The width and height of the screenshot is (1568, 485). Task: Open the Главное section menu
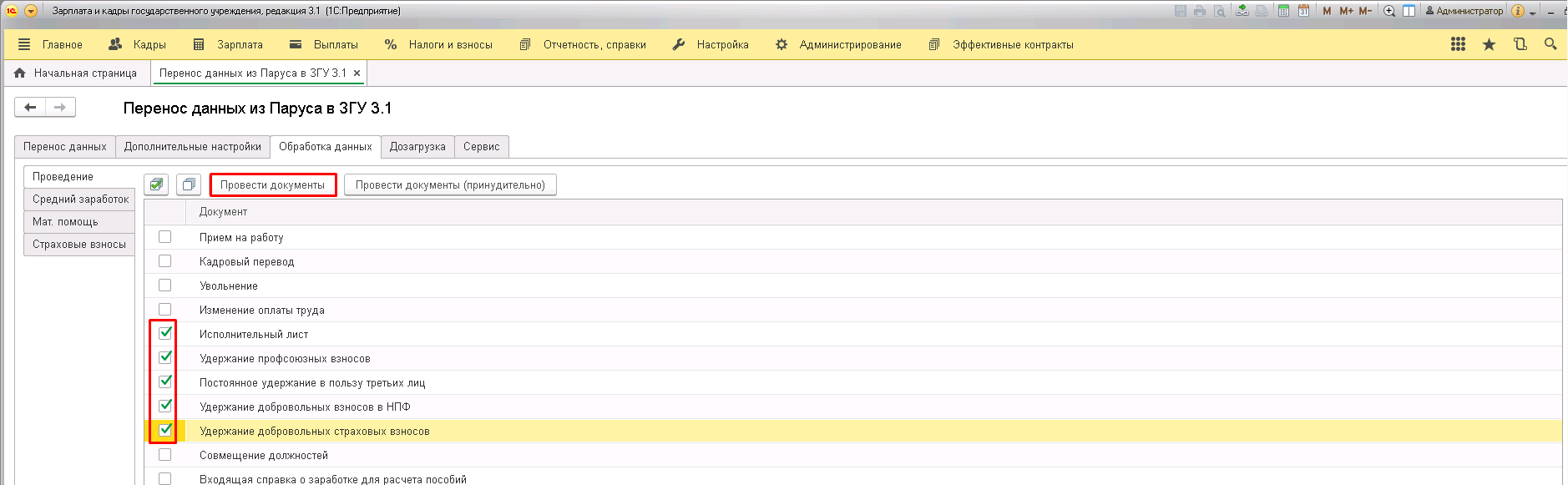point(50,44)
